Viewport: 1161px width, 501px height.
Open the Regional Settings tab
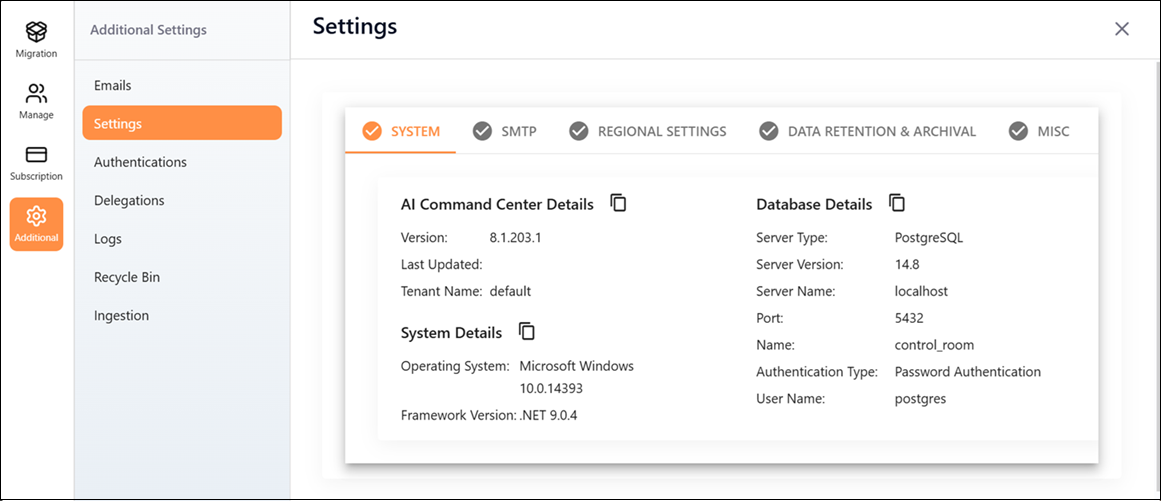[648, 131]
